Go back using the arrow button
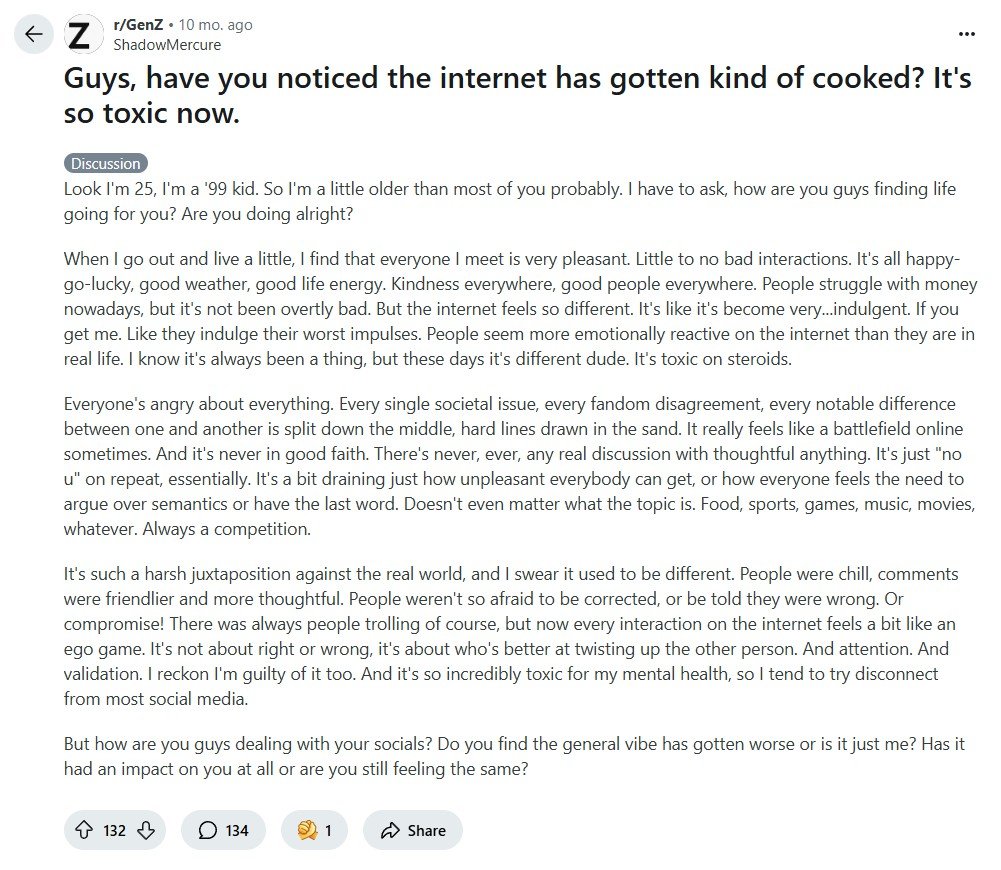 point(34,34)
